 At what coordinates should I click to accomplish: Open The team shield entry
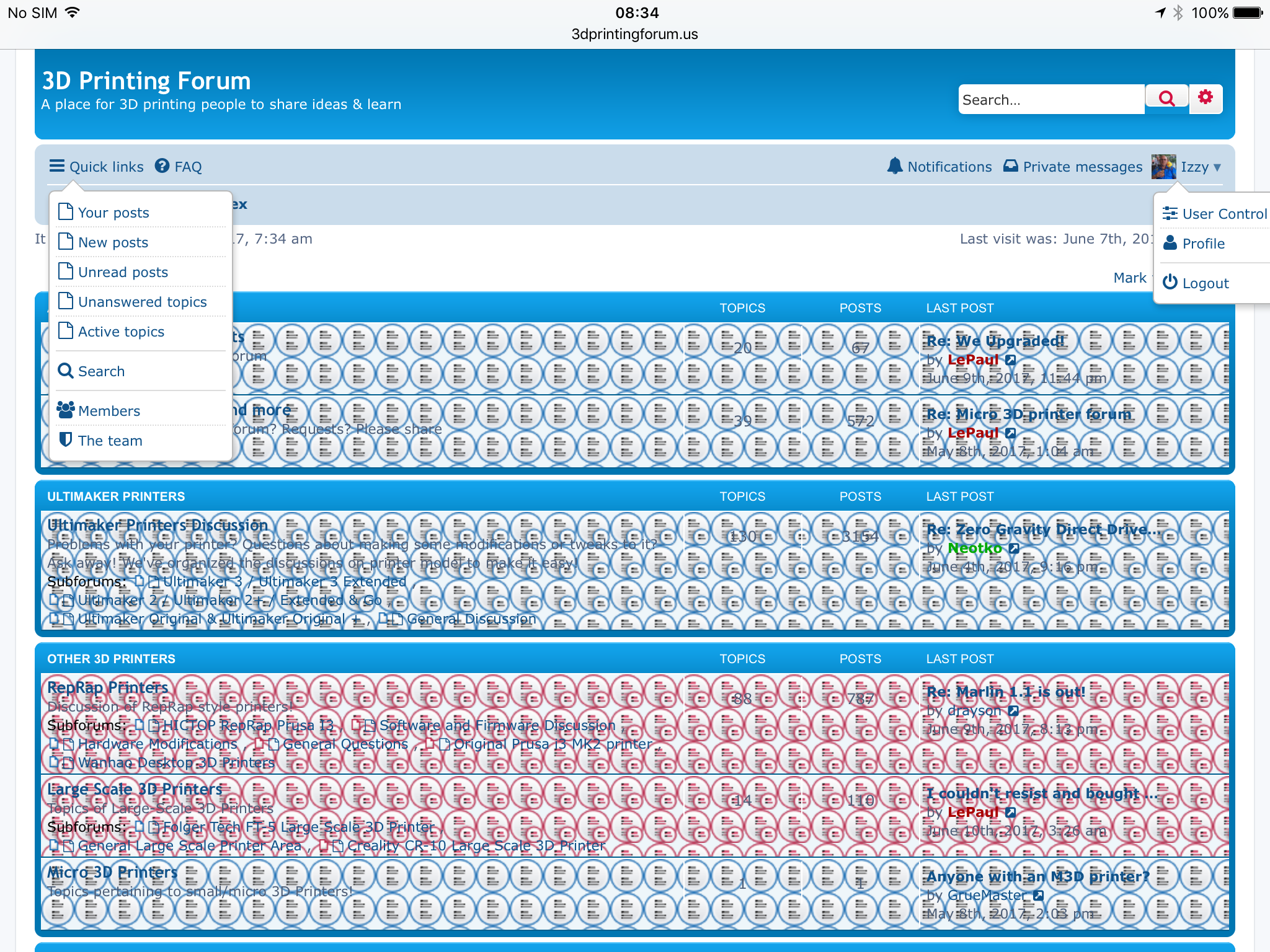pos(65,440)
